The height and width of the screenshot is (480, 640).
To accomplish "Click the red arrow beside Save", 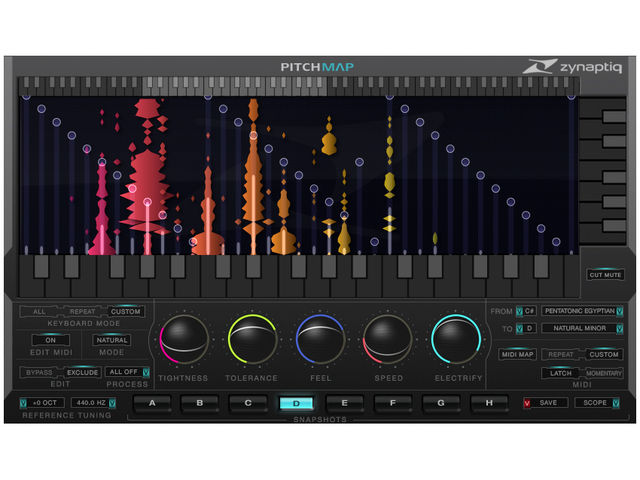I will (527, 403).
